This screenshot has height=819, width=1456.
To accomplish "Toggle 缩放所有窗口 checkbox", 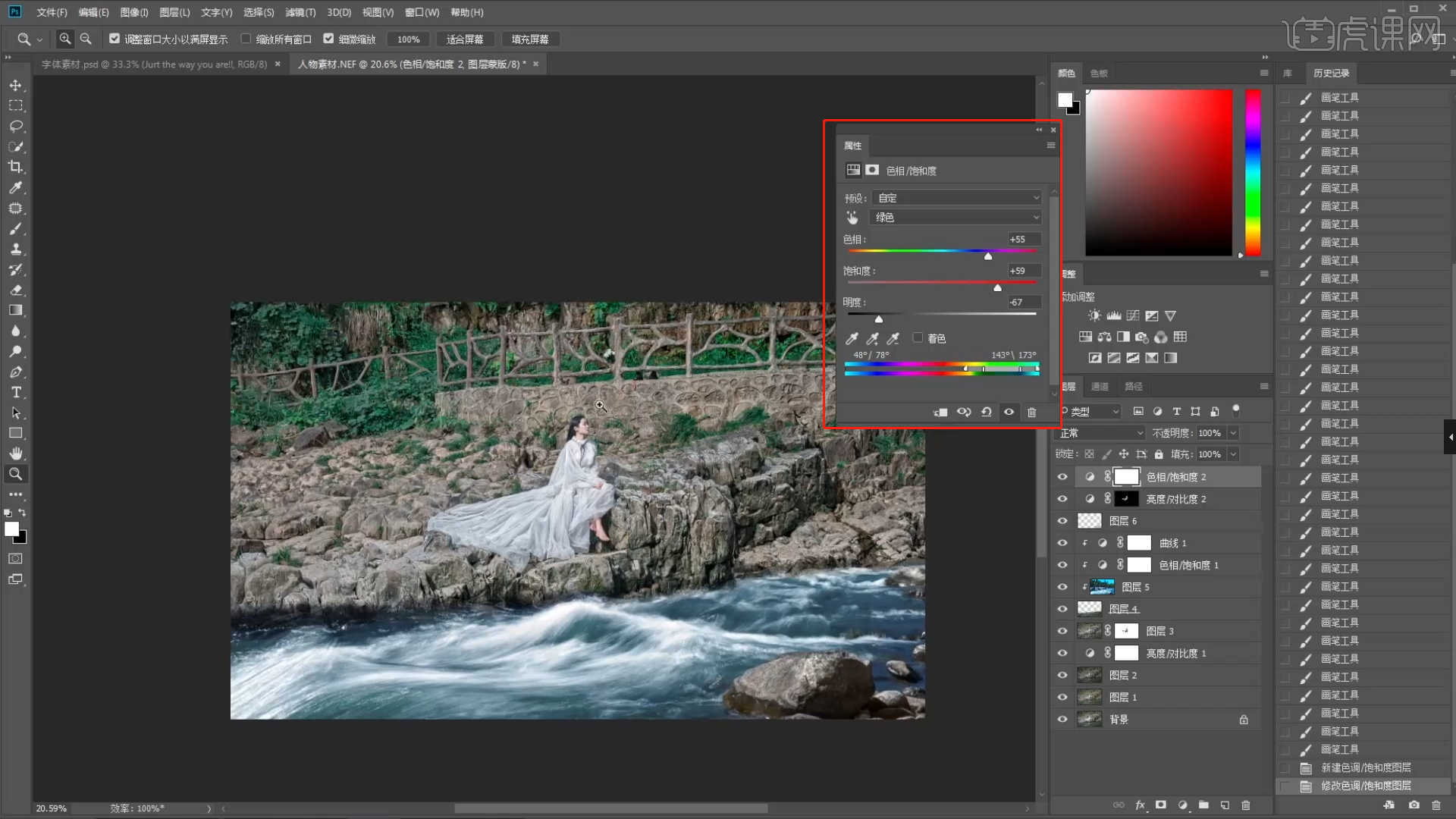I will [x=246, y=39].
